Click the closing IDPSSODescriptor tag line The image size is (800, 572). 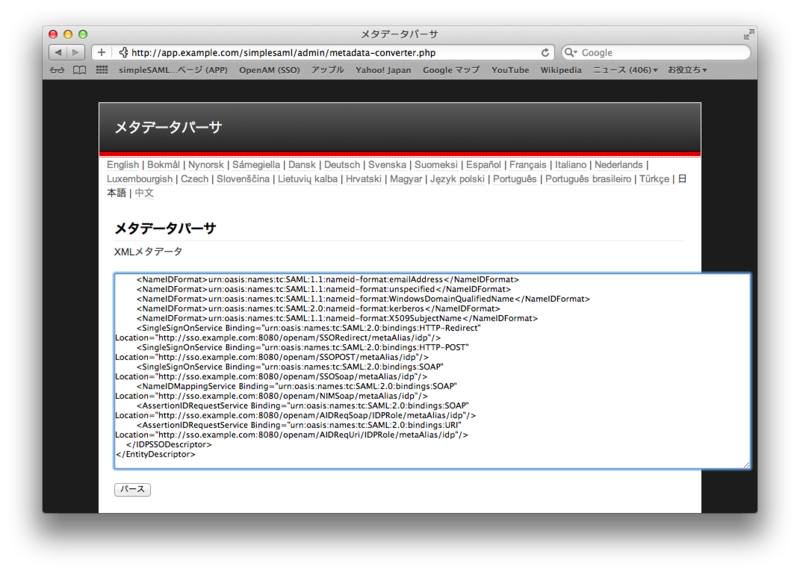click(168, 444)
